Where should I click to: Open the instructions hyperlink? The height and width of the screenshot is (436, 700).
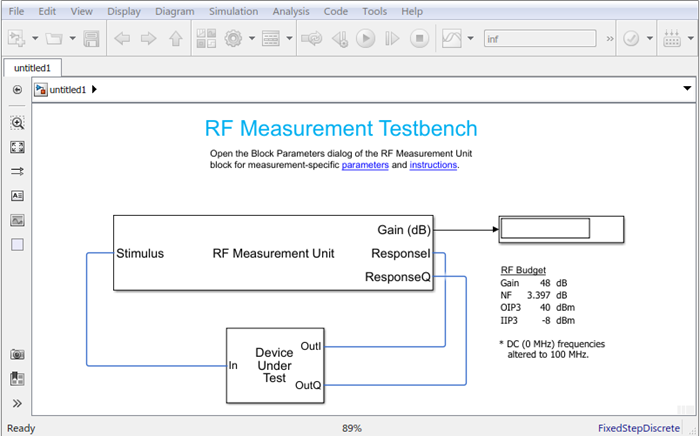[x=433, y=165]
